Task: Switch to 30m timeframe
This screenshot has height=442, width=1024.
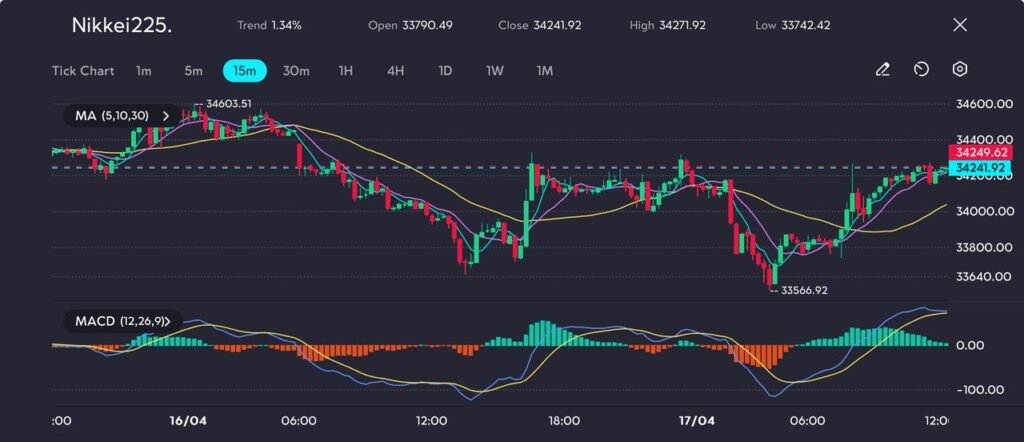Action: (296, 71)
